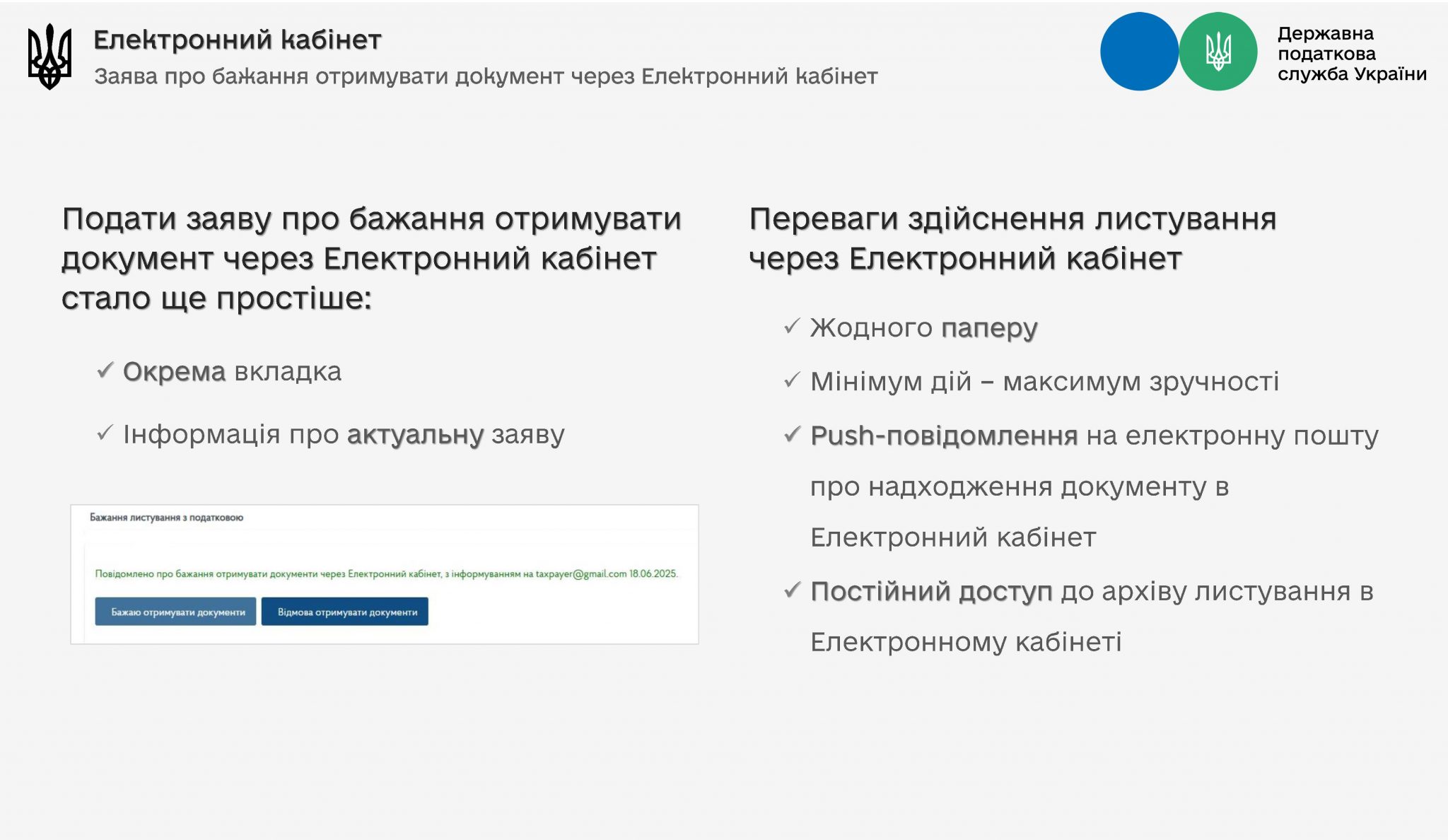The image size is (1448, 840).
Task: Click the taxpayer@gmail.com email address
Action: click(x=580, y=573)
